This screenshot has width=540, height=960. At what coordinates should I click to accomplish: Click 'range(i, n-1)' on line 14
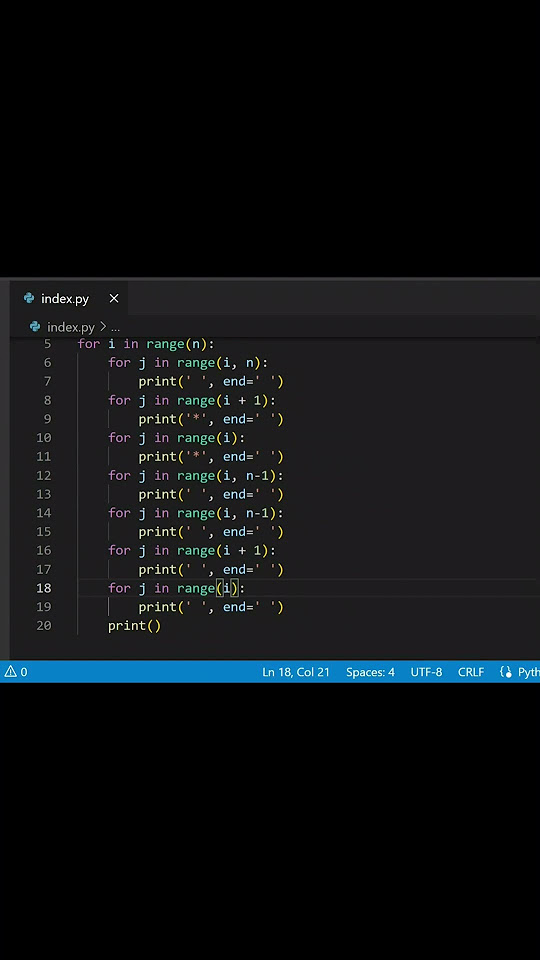(227, 513)
